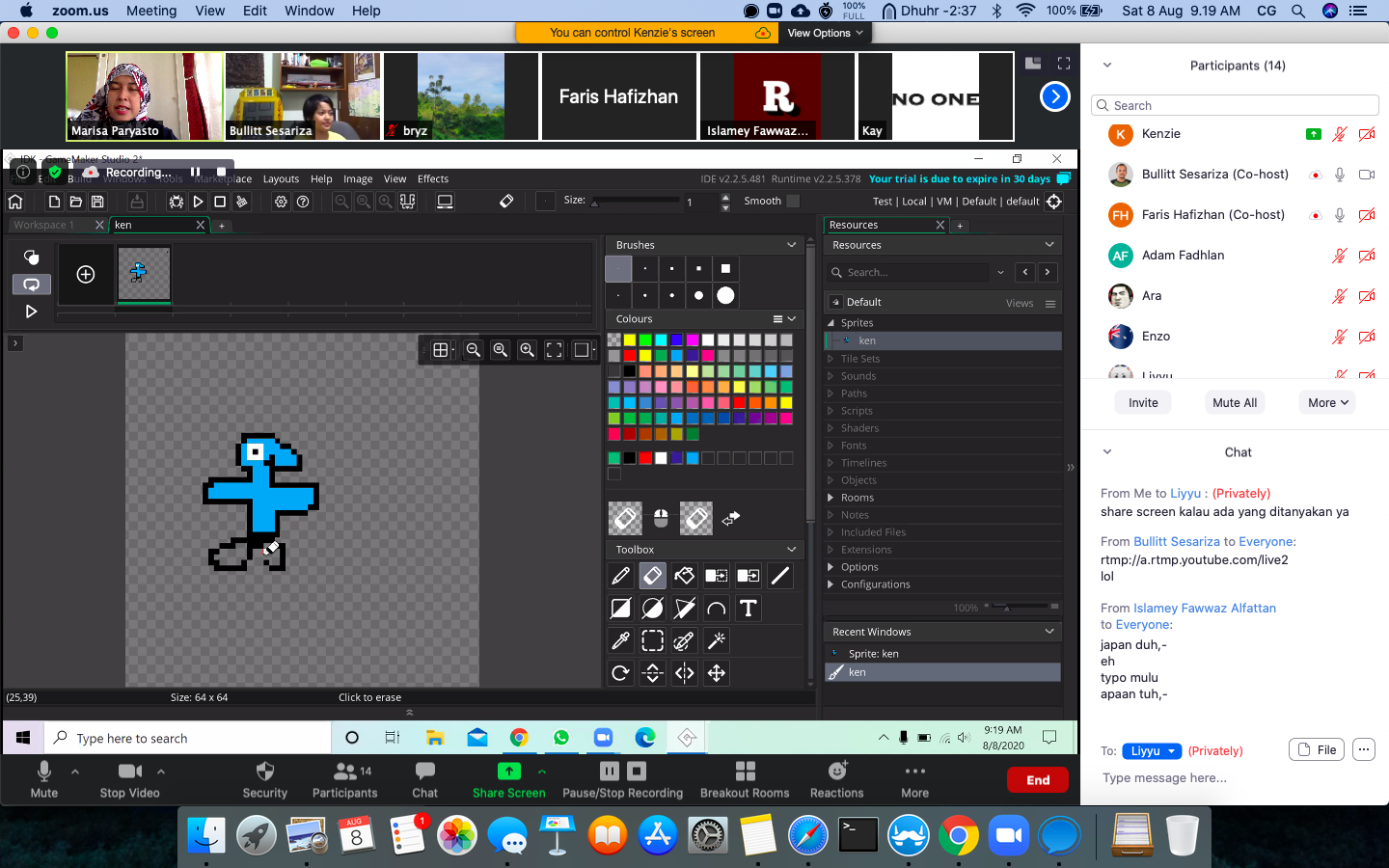Select the Fill bucket tool

(x=684, y=576)
